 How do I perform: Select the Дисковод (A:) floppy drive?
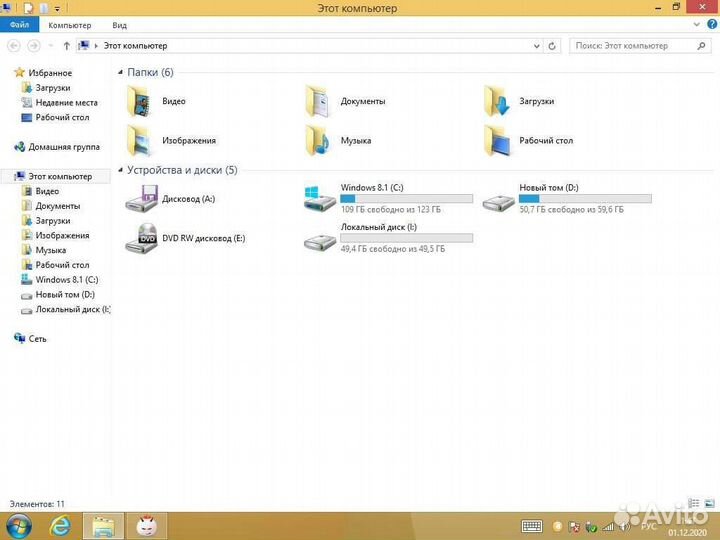click(140, 199)
